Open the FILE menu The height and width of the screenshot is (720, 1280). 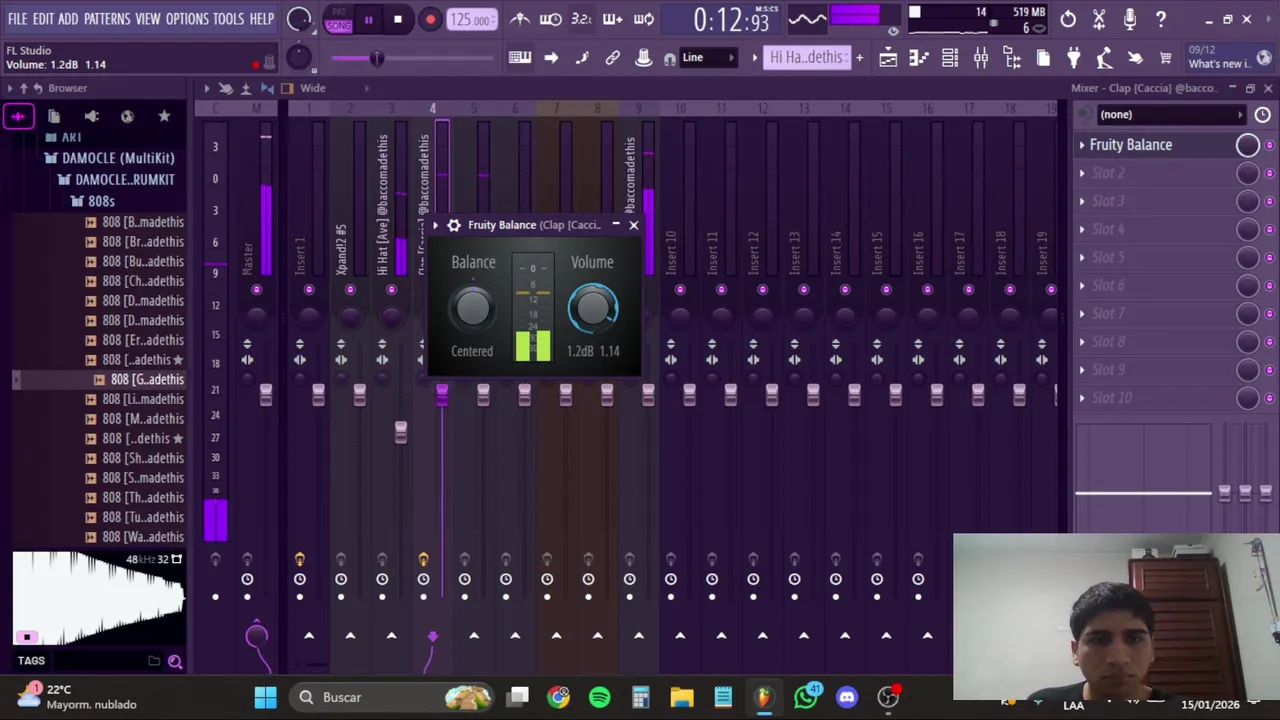click(x=18, y=19)
